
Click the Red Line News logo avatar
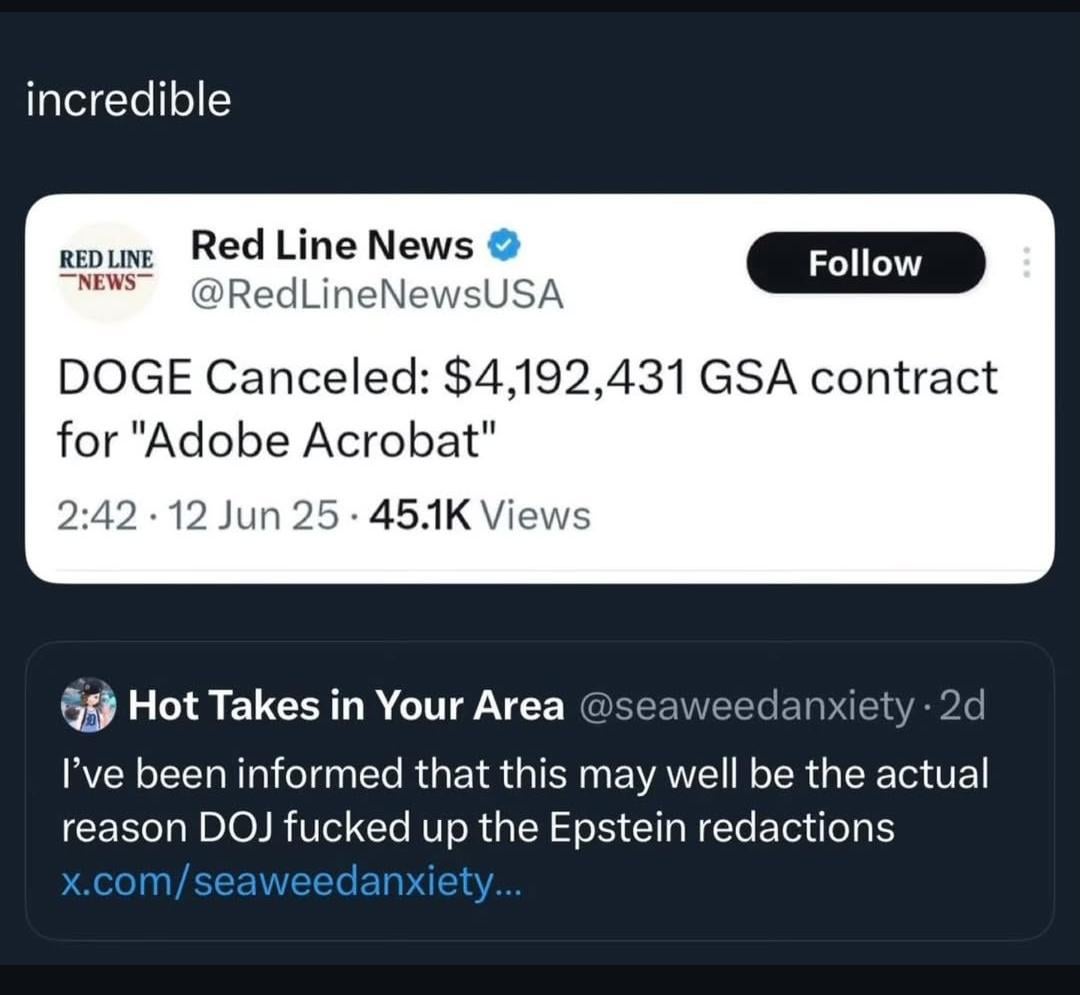(105, 271)
